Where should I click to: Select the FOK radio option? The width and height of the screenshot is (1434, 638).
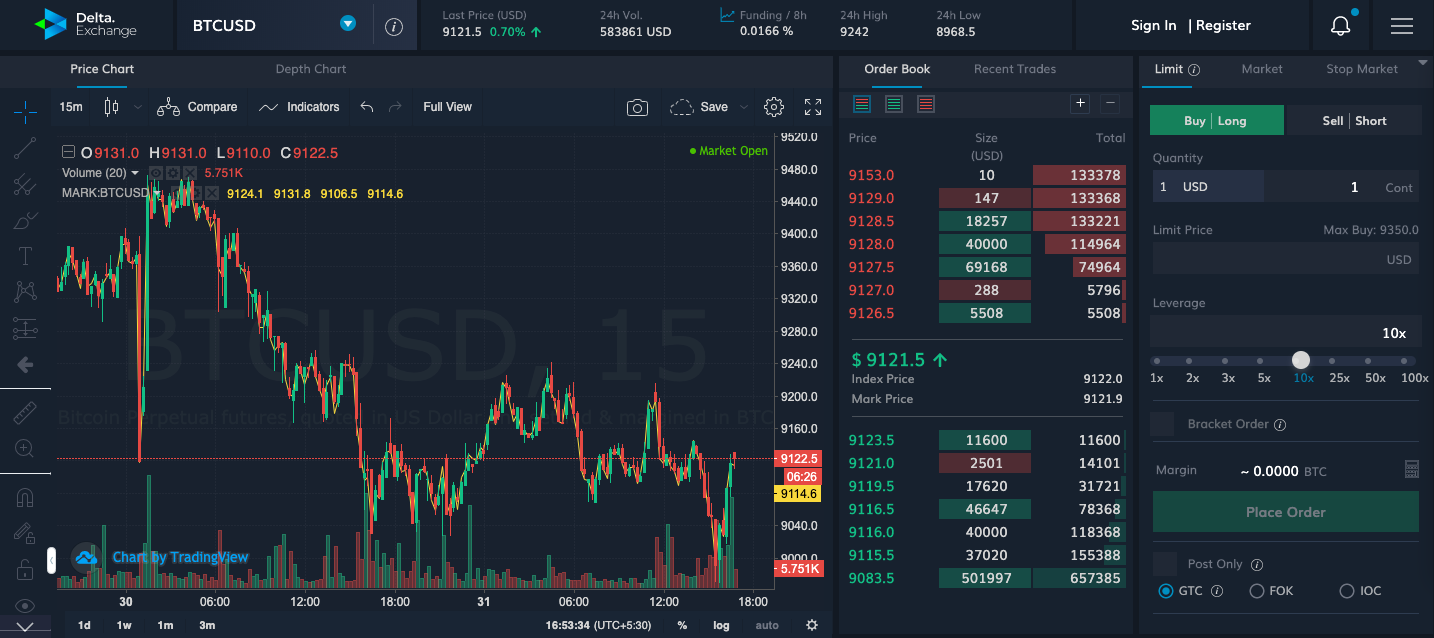point(1257,591)
